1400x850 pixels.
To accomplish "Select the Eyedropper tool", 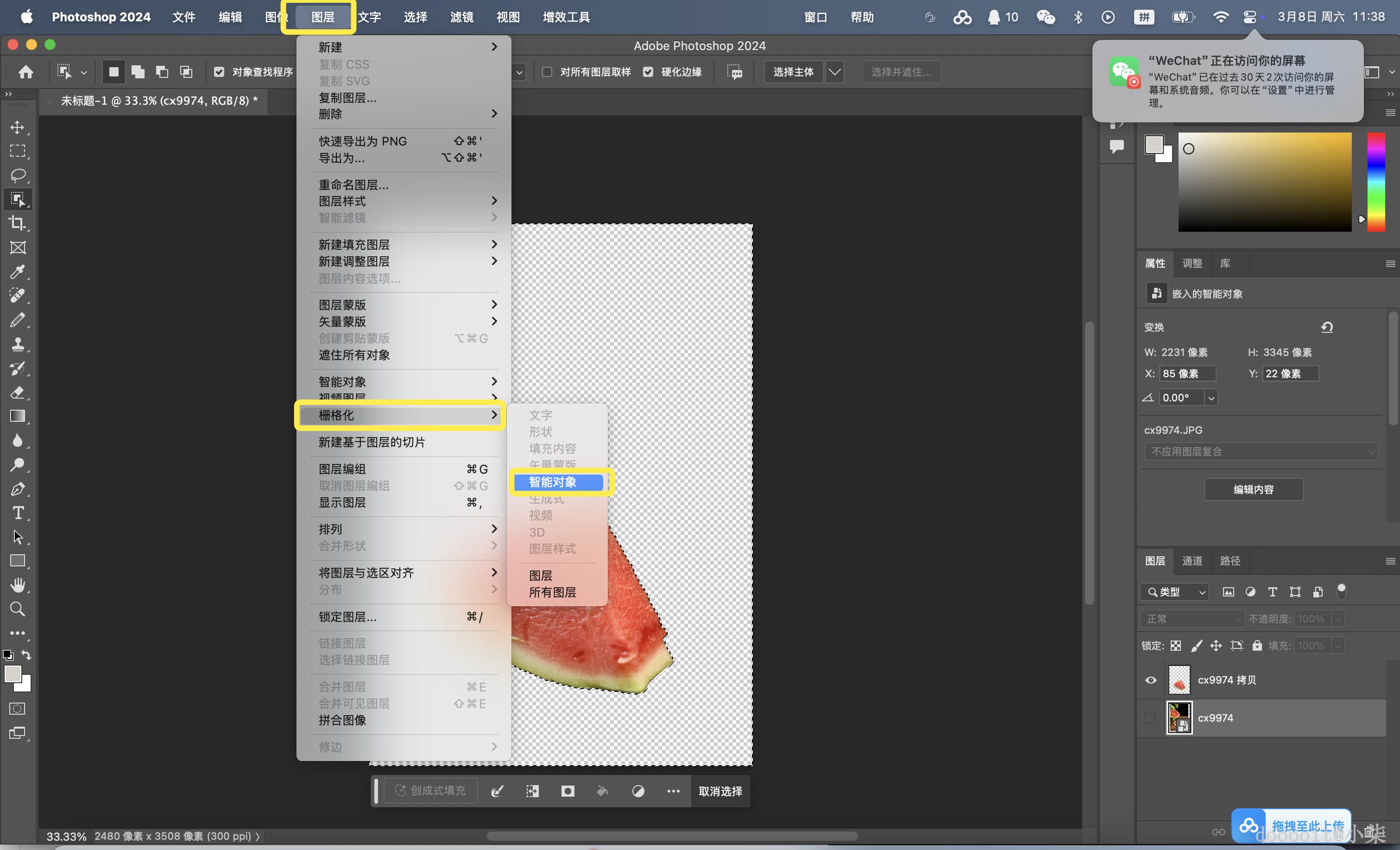I will (18, 272).
